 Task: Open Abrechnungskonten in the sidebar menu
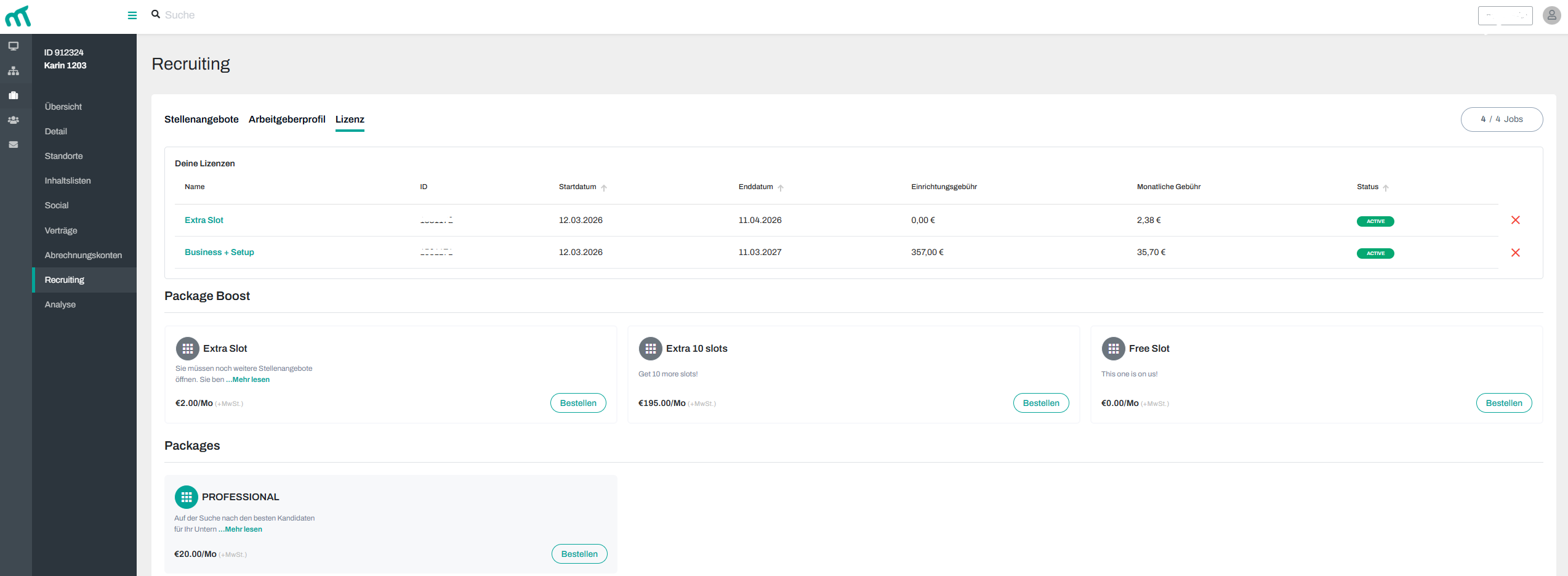[x=83, y=255]
